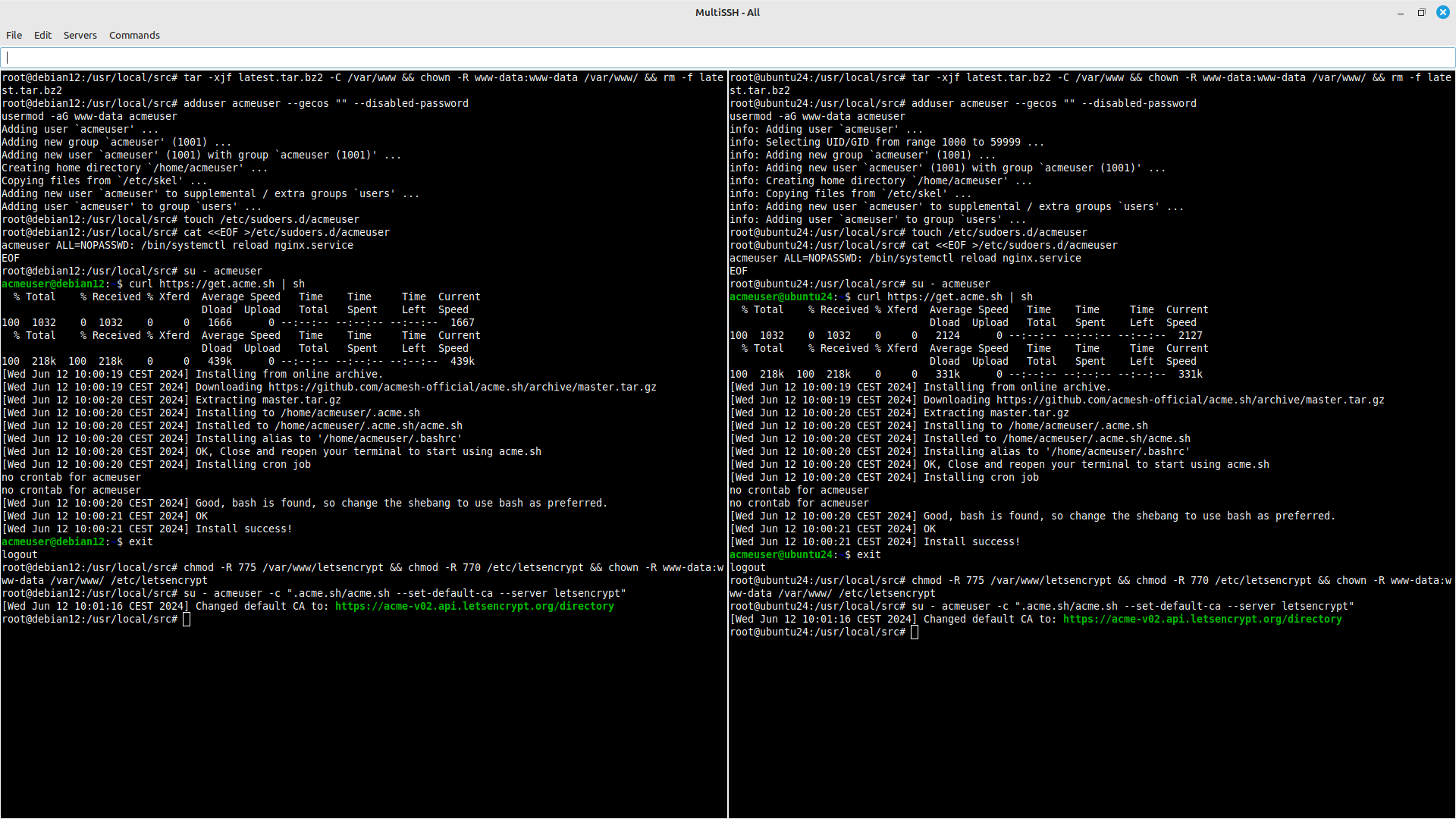The height and width of the screenshot is (819, 1456).
Task: Click 'Extracting master.tar.gz' line in ubuntu24 pane
Action: point(899,413)
